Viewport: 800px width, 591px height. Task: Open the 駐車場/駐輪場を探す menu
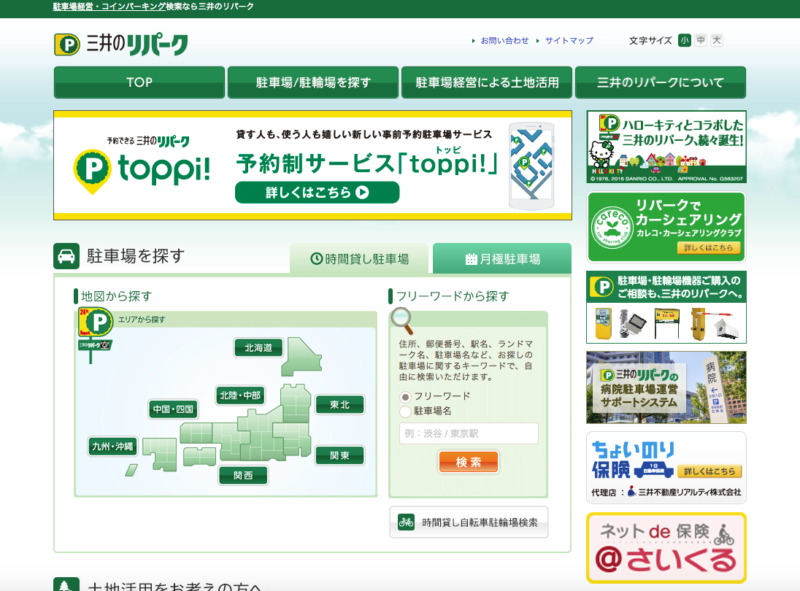[313, 82]
